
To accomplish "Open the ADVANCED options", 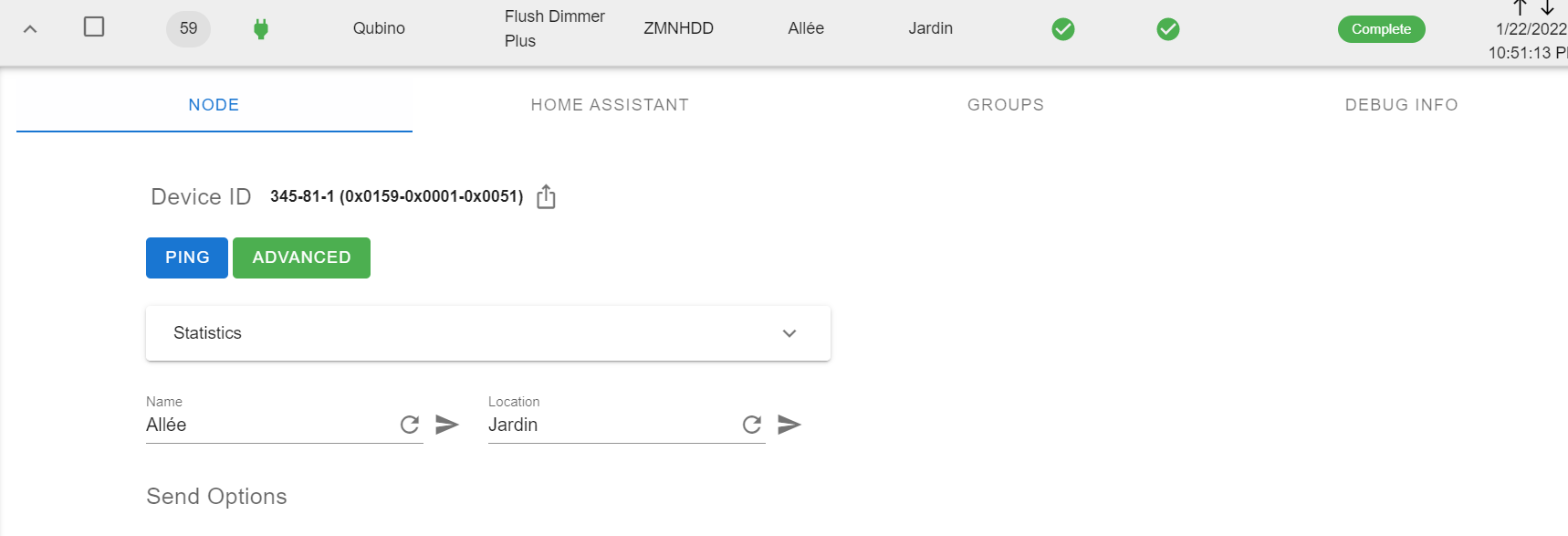I will click(x=301, y=257).
